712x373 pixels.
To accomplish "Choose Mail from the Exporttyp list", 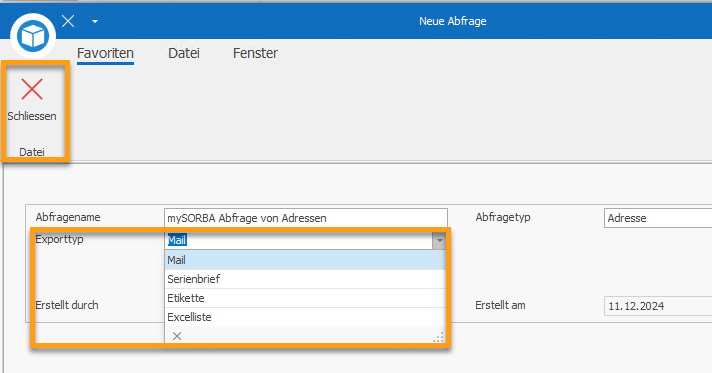I will coord(305,260).
